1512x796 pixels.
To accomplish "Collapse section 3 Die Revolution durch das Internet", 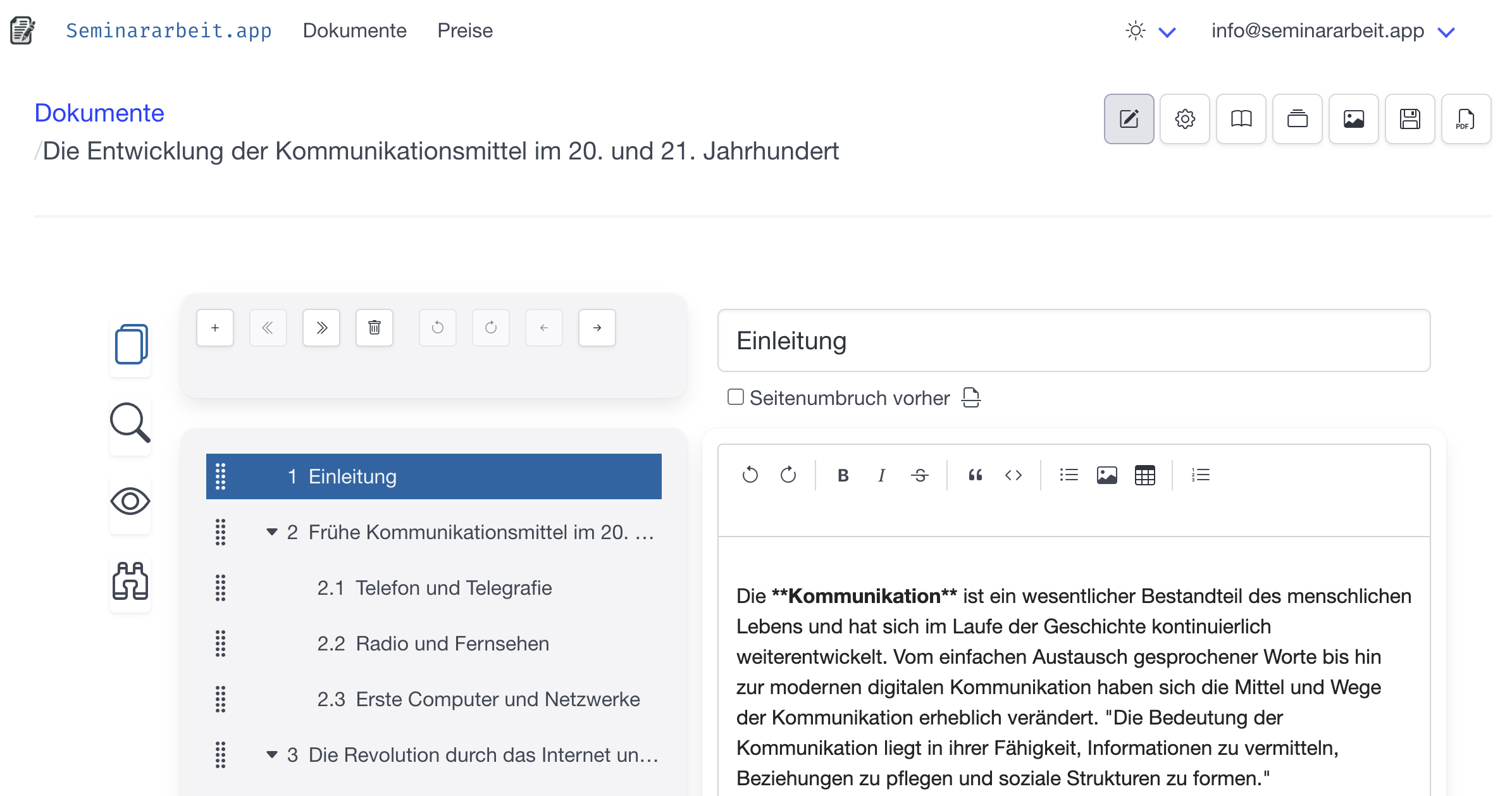I will coord(272,754).
